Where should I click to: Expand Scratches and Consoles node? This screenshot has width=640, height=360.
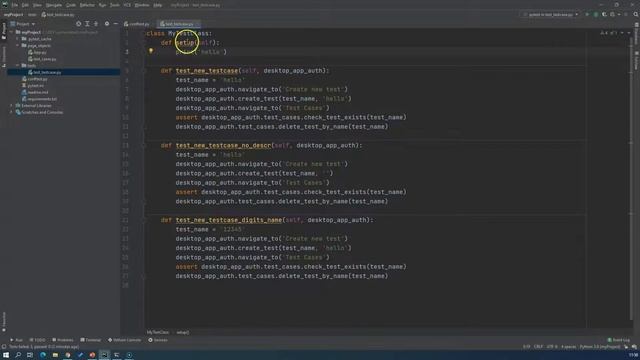[11, 112]
